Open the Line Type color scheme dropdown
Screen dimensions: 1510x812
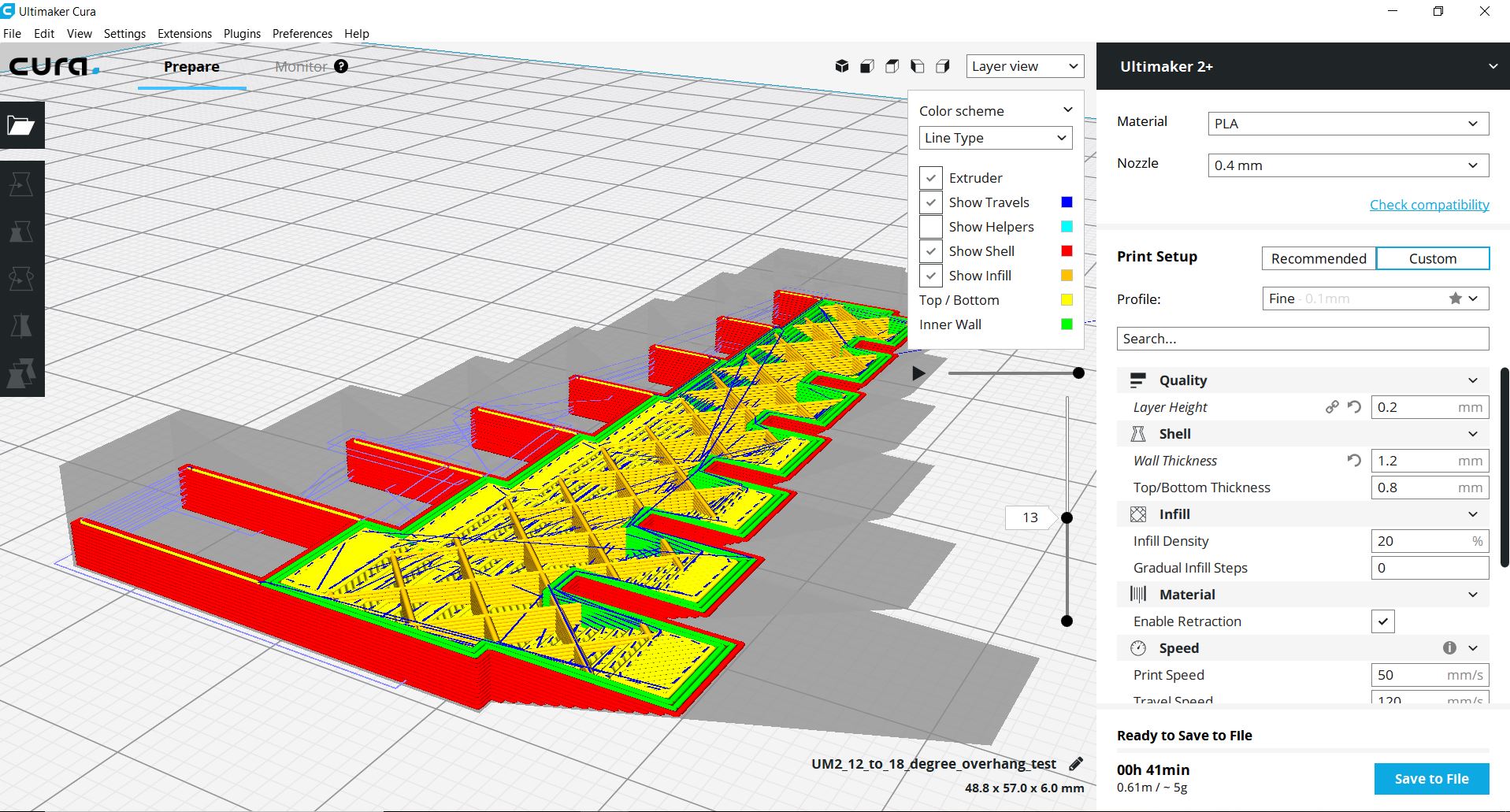pyautogui.click(x=996, y=138)
